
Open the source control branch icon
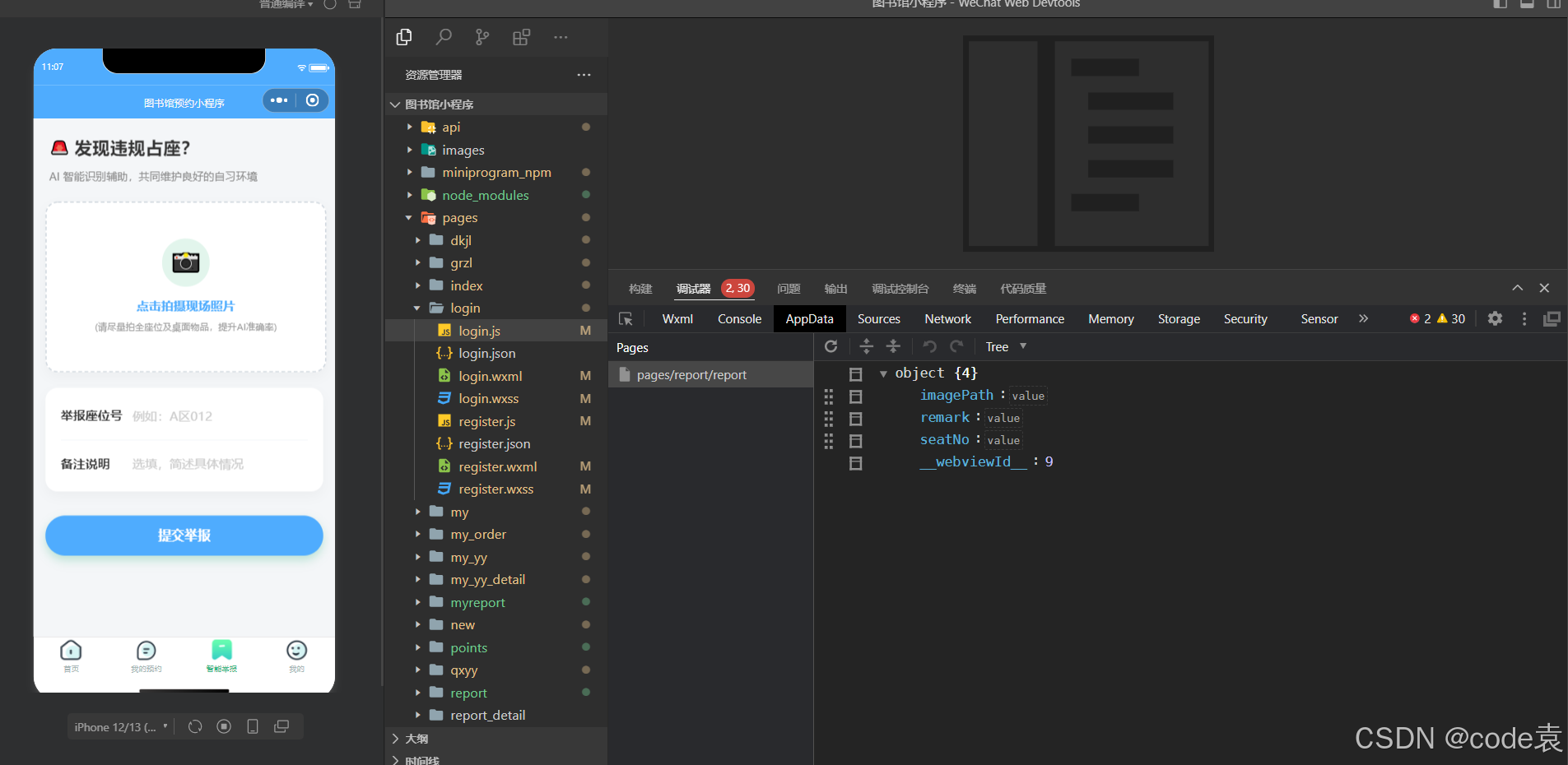(x=482, y=37)
